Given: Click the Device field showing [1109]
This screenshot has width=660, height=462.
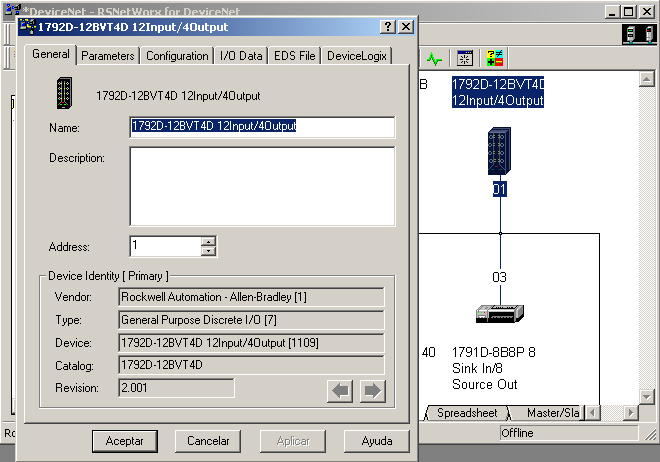Looking at the screenshot, I should (251, 343).
